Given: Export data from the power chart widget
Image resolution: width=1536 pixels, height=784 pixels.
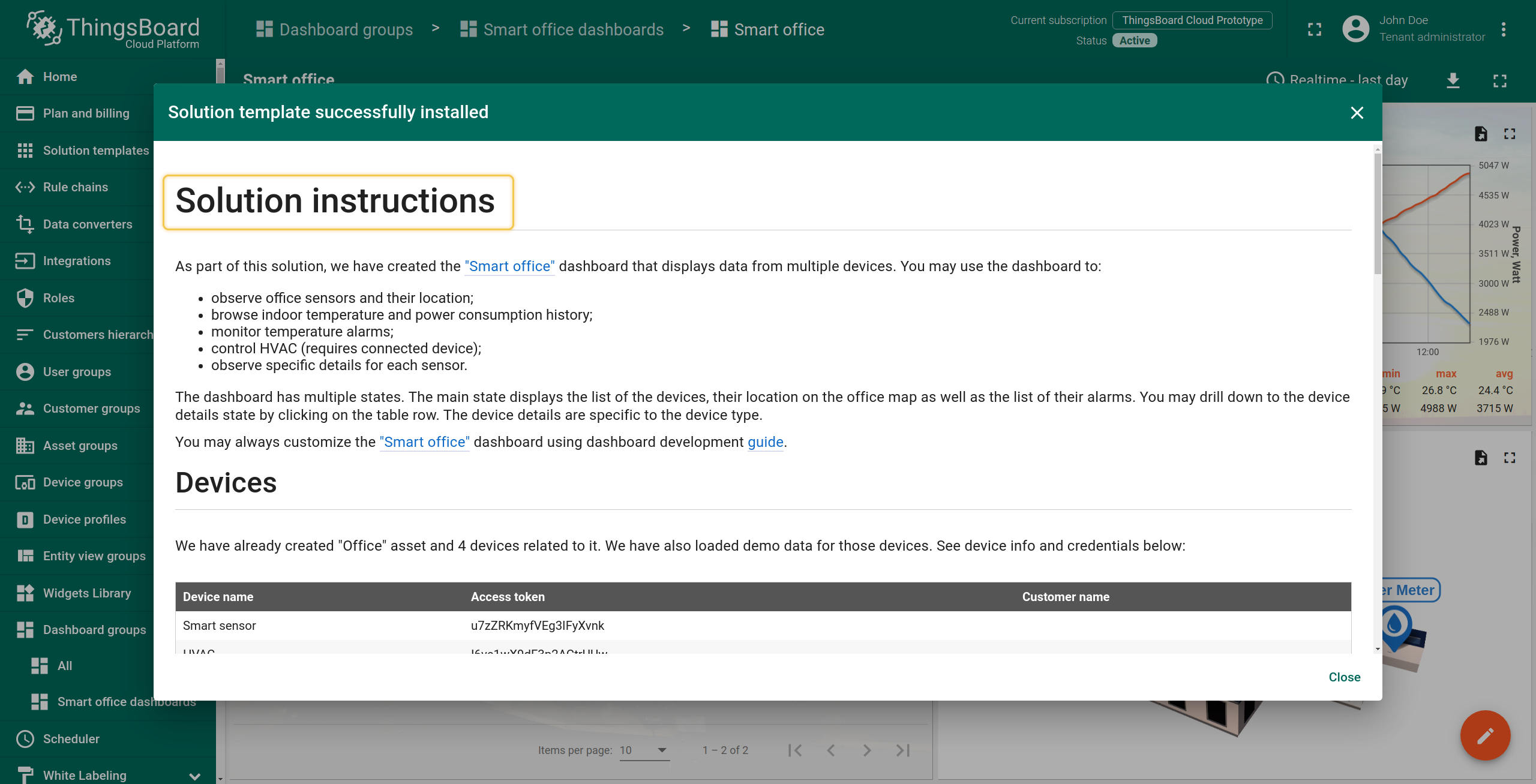Looking at the screenshot, I should point(1481,134).
